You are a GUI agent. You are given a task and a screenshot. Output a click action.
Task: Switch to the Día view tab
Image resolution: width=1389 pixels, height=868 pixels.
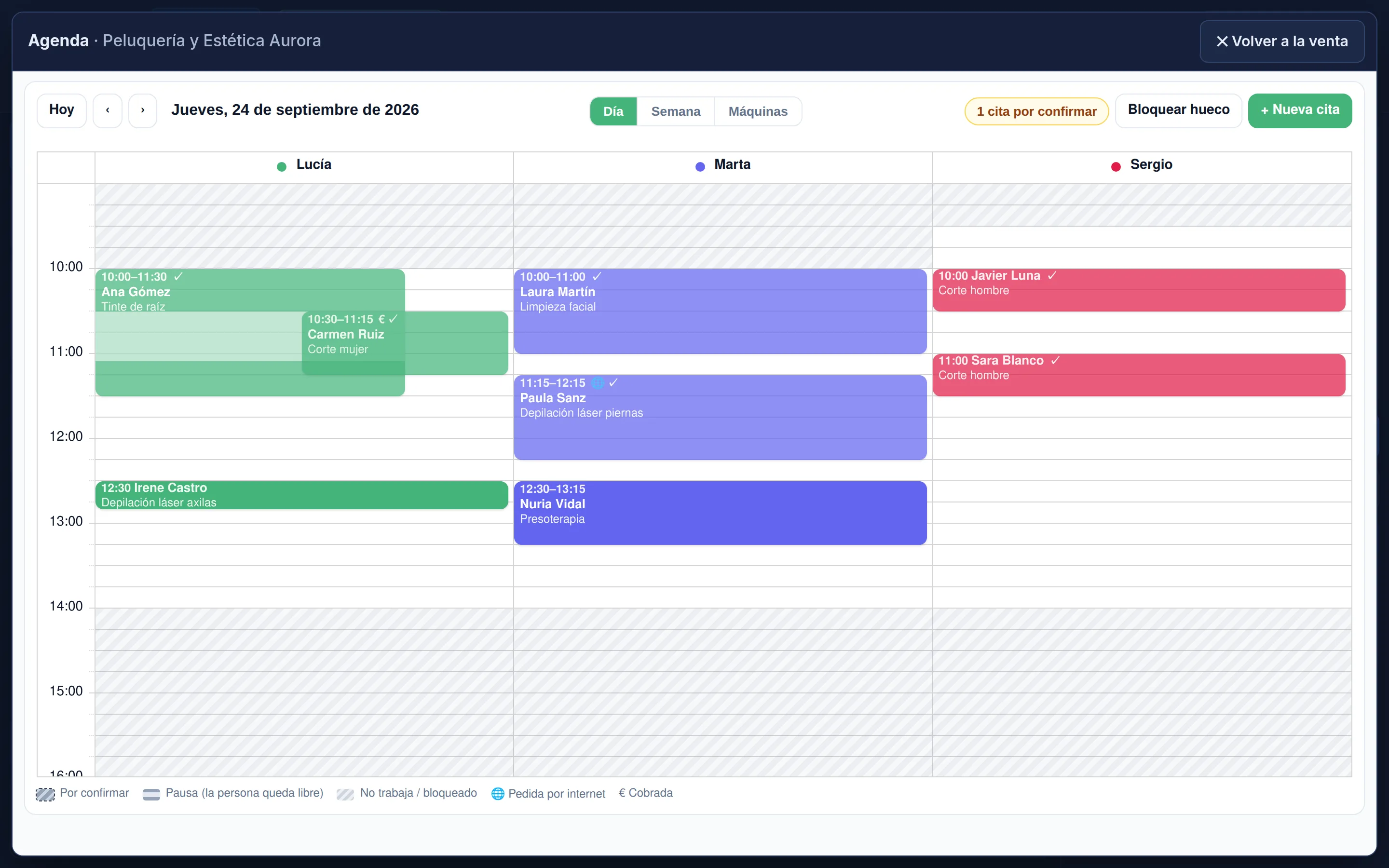(613, 111)
